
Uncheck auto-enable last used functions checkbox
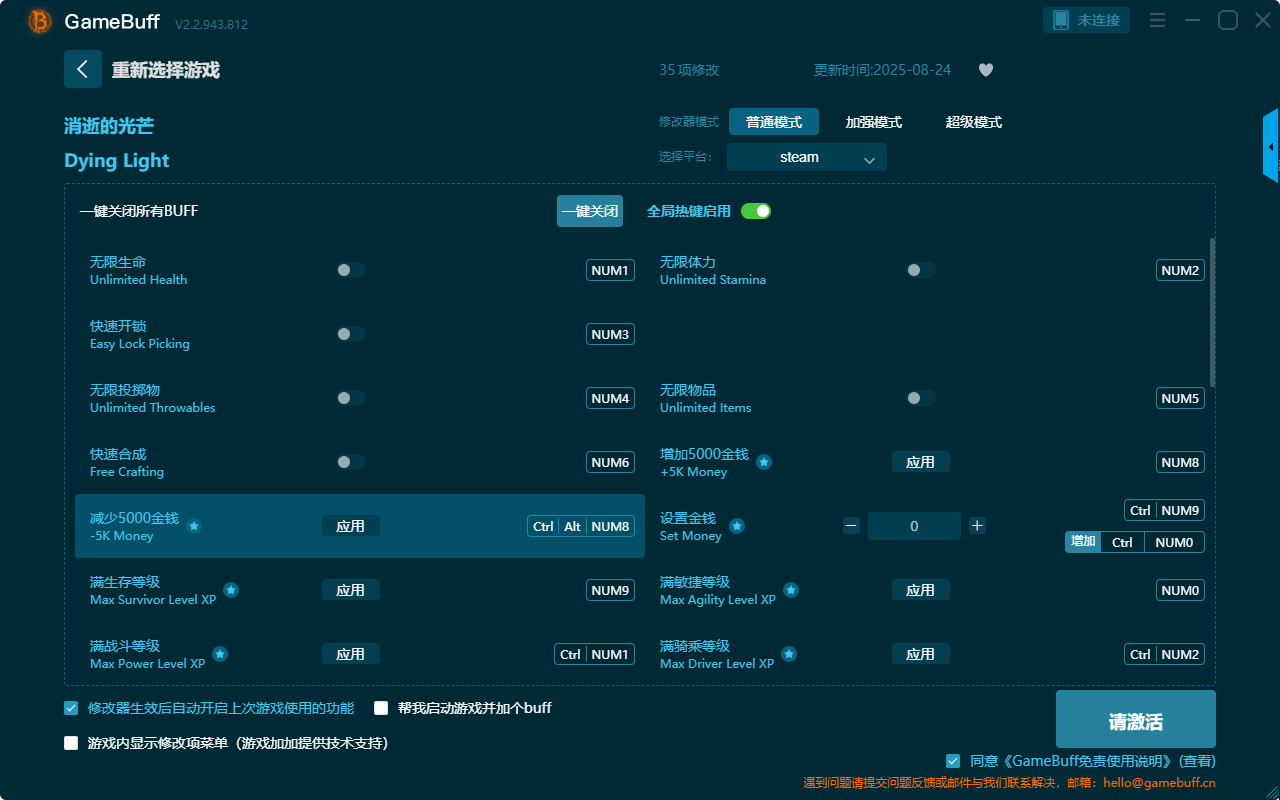[x=71, y=708]
